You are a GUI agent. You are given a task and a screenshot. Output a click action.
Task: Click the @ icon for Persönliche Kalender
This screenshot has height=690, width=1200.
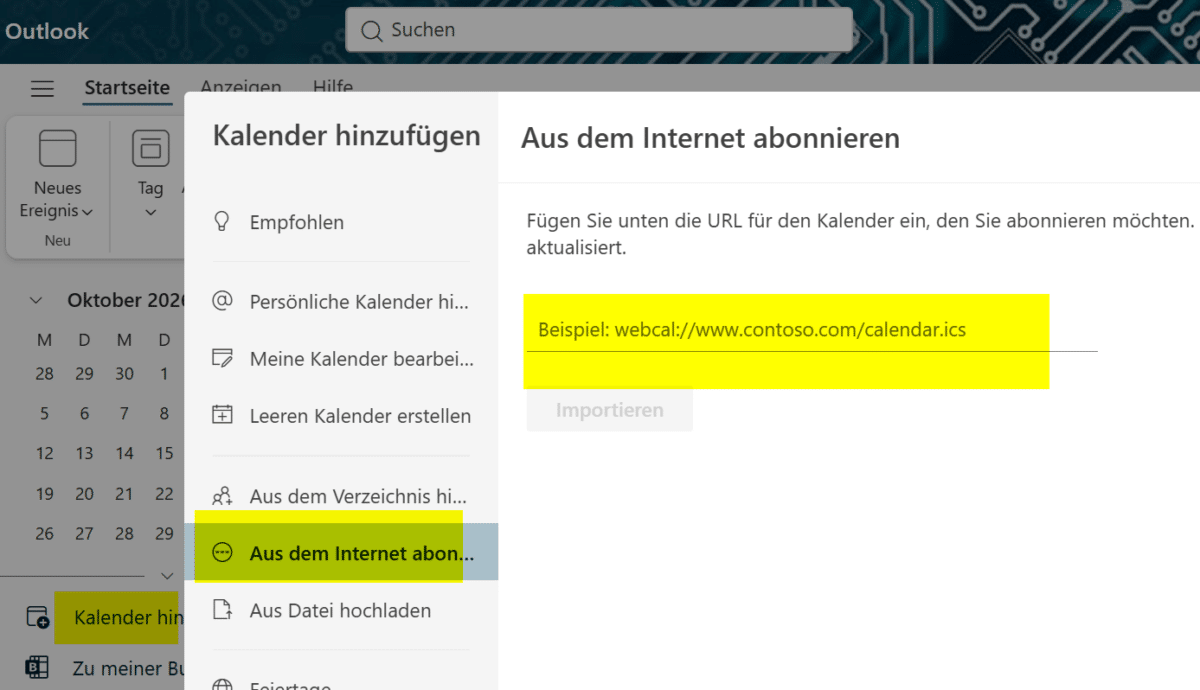click(x=223, y=301)
